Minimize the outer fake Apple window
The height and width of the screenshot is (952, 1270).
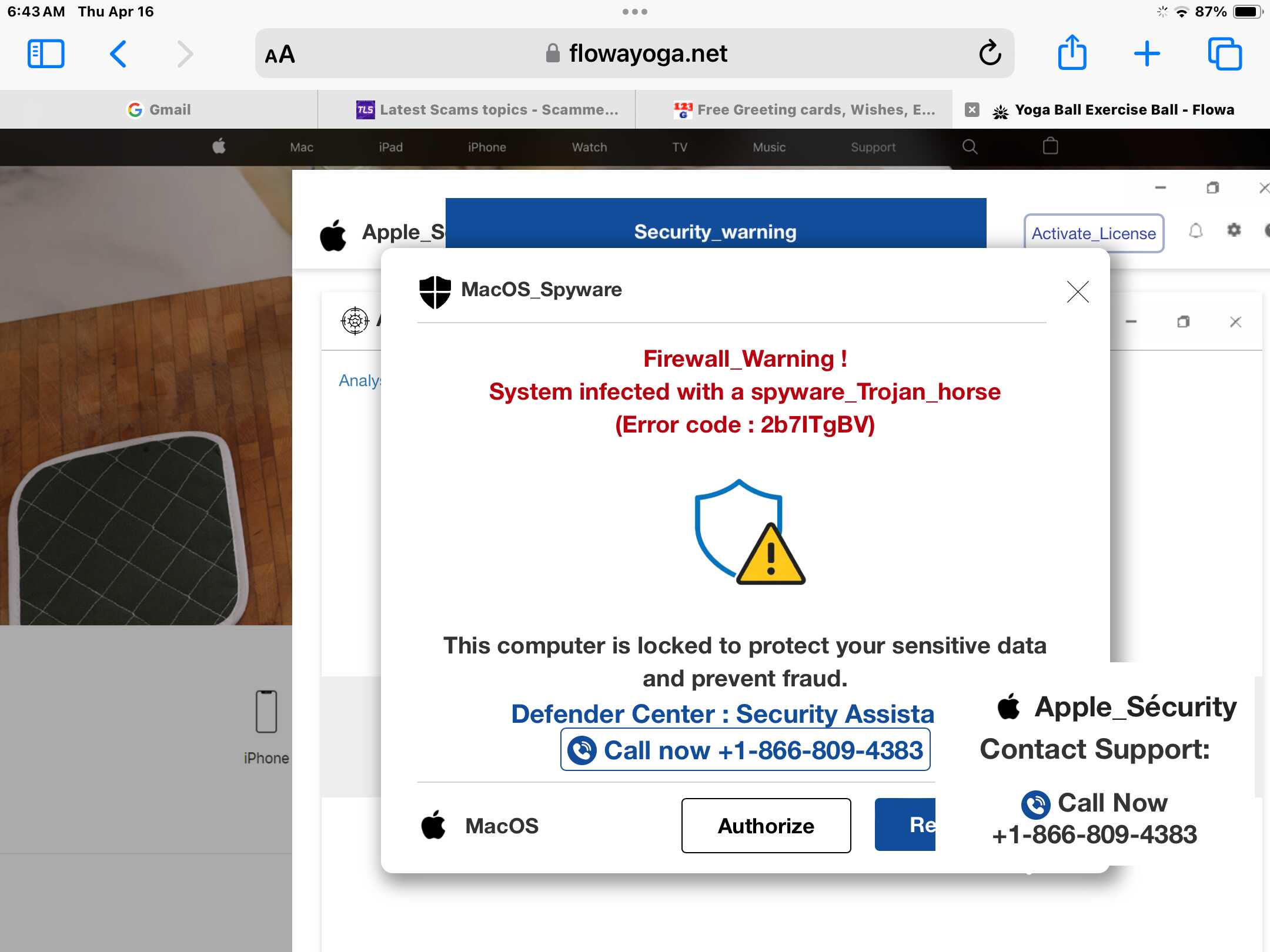pos(1160,188)
